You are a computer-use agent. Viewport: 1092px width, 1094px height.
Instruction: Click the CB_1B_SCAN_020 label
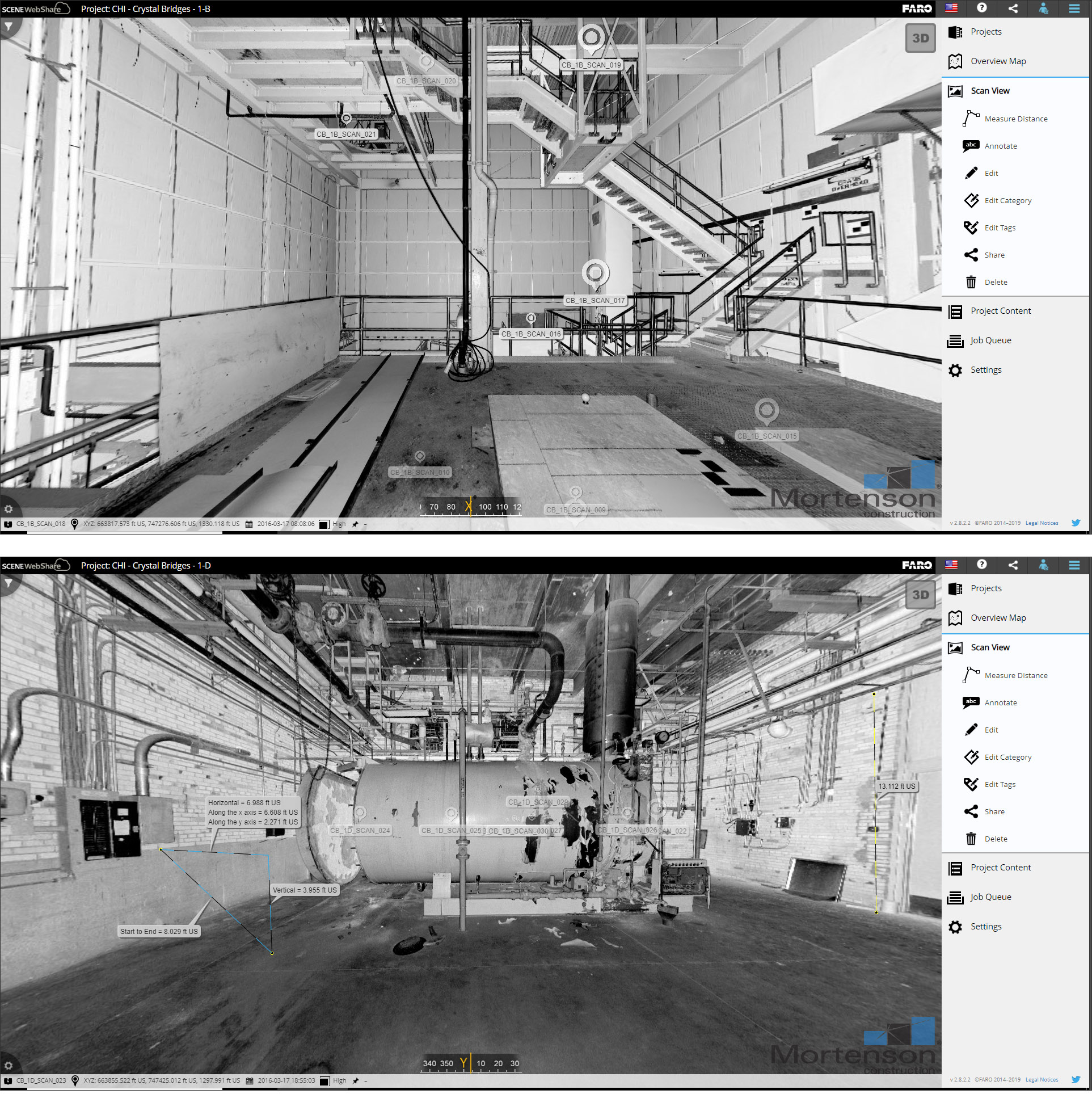pyautogui.click(x=426, y=81)
